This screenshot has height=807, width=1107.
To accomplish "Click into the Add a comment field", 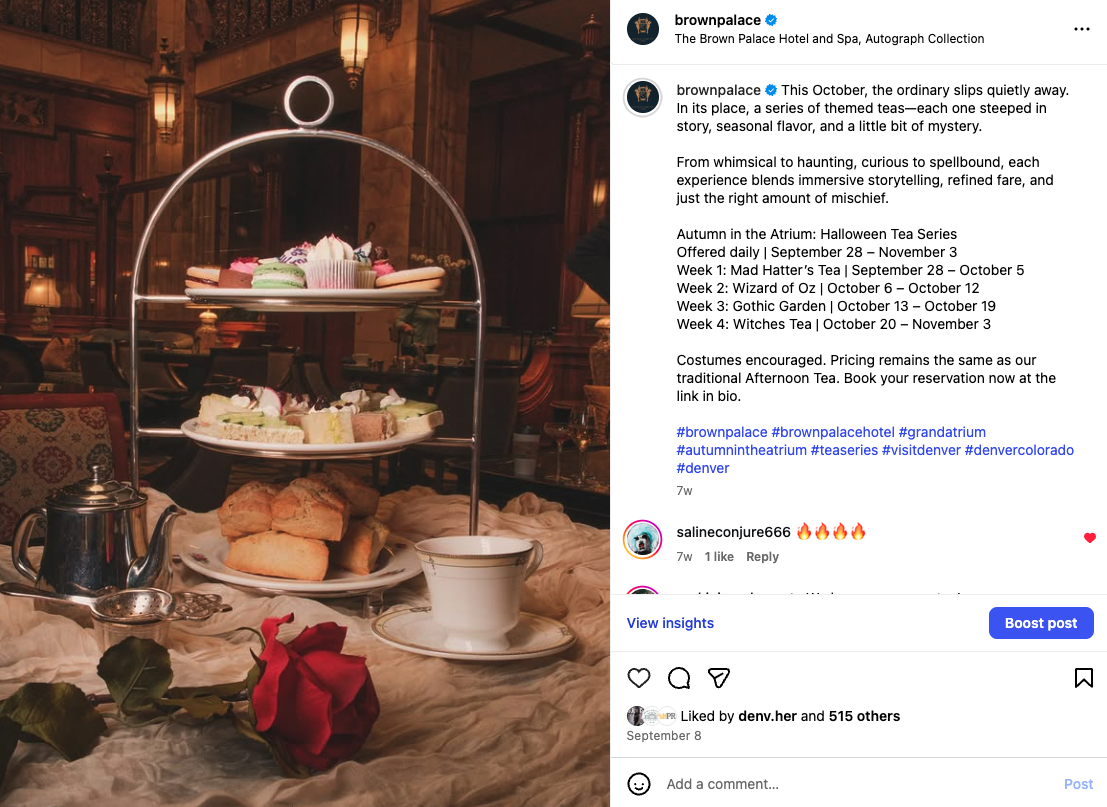I will (858, 784).
